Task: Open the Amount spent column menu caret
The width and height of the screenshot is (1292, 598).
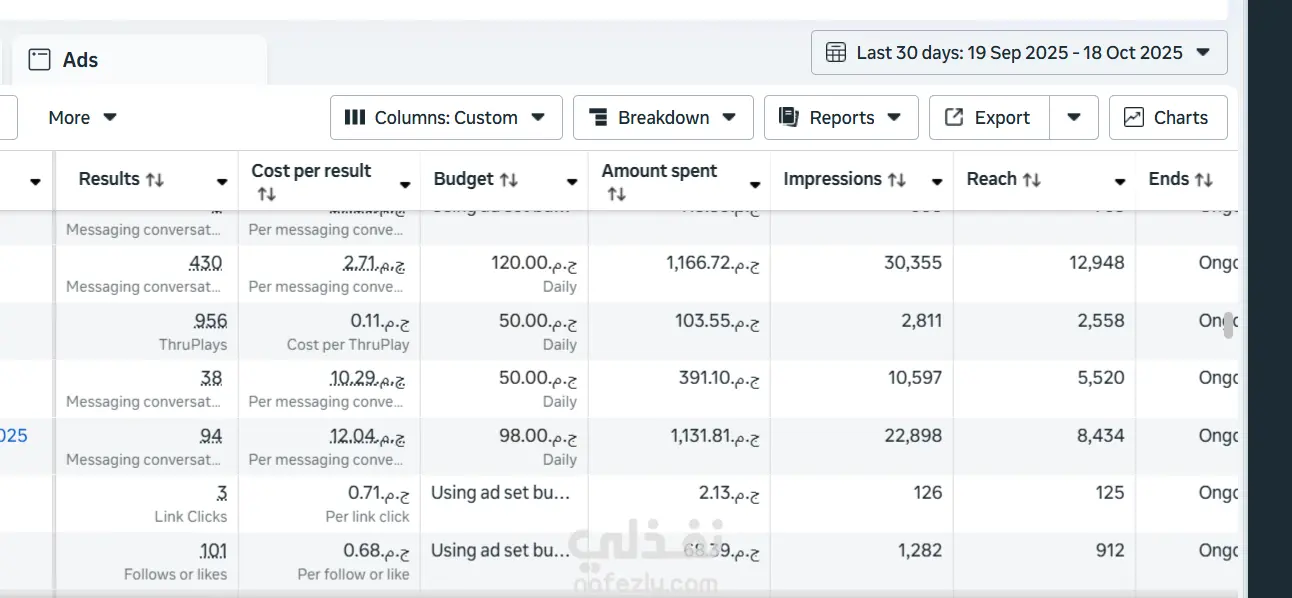Action: pyautogui.click(x=755, y=184)
